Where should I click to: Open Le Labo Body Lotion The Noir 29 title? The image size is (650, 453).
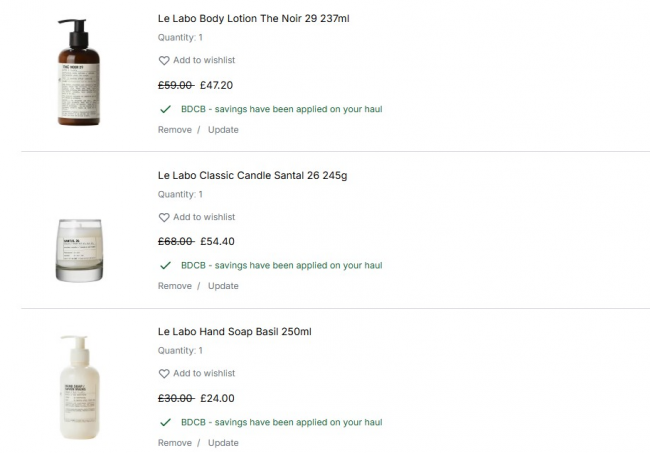coord(253,18)
